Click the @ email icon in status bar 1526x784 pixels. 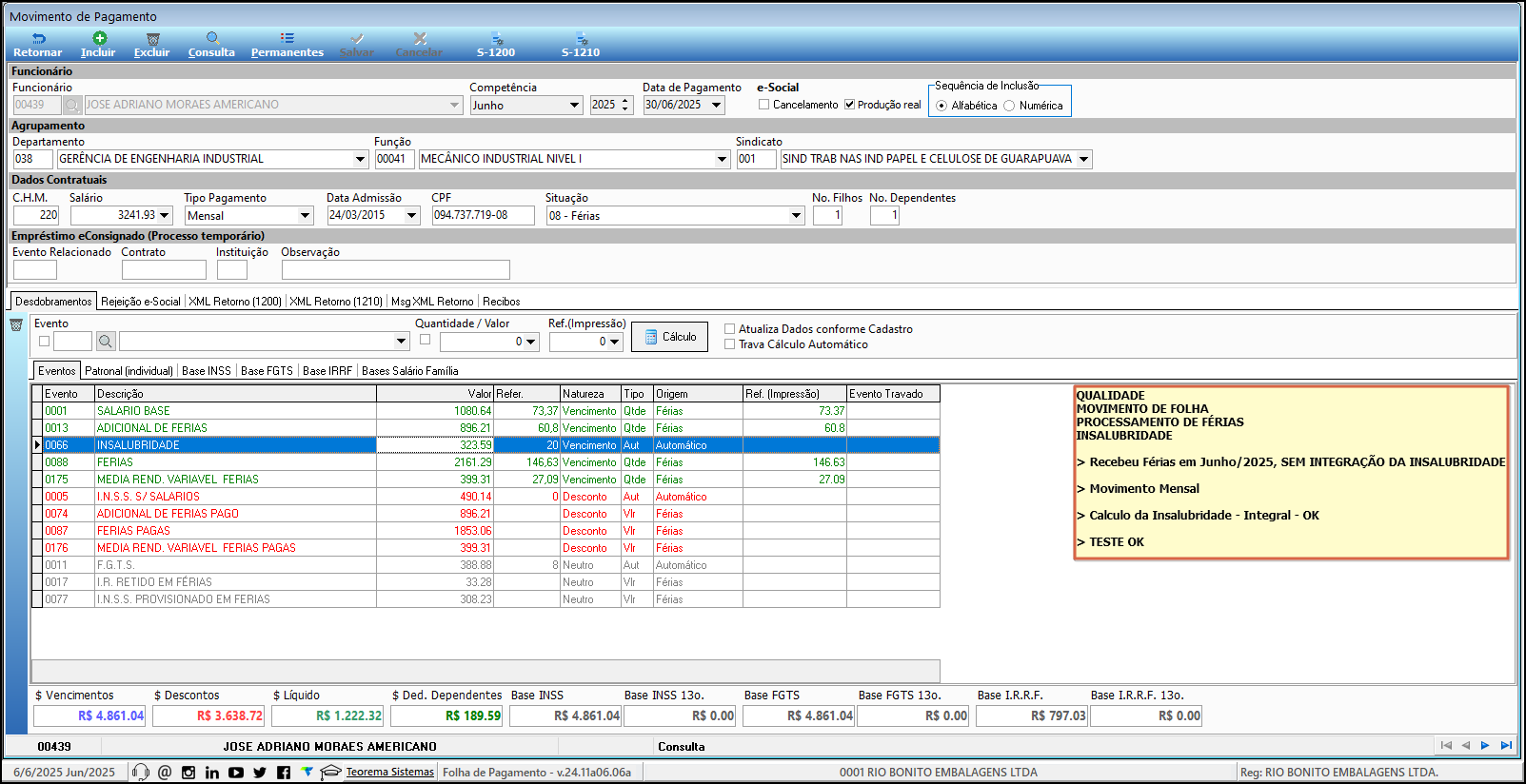(x=165, y=772)
